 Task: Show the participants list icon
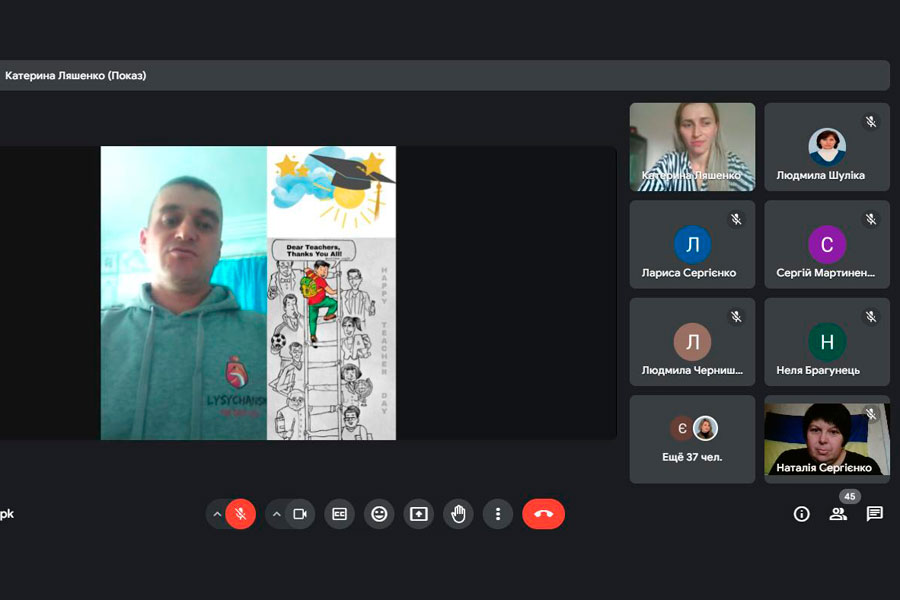[x=838, y=514]
